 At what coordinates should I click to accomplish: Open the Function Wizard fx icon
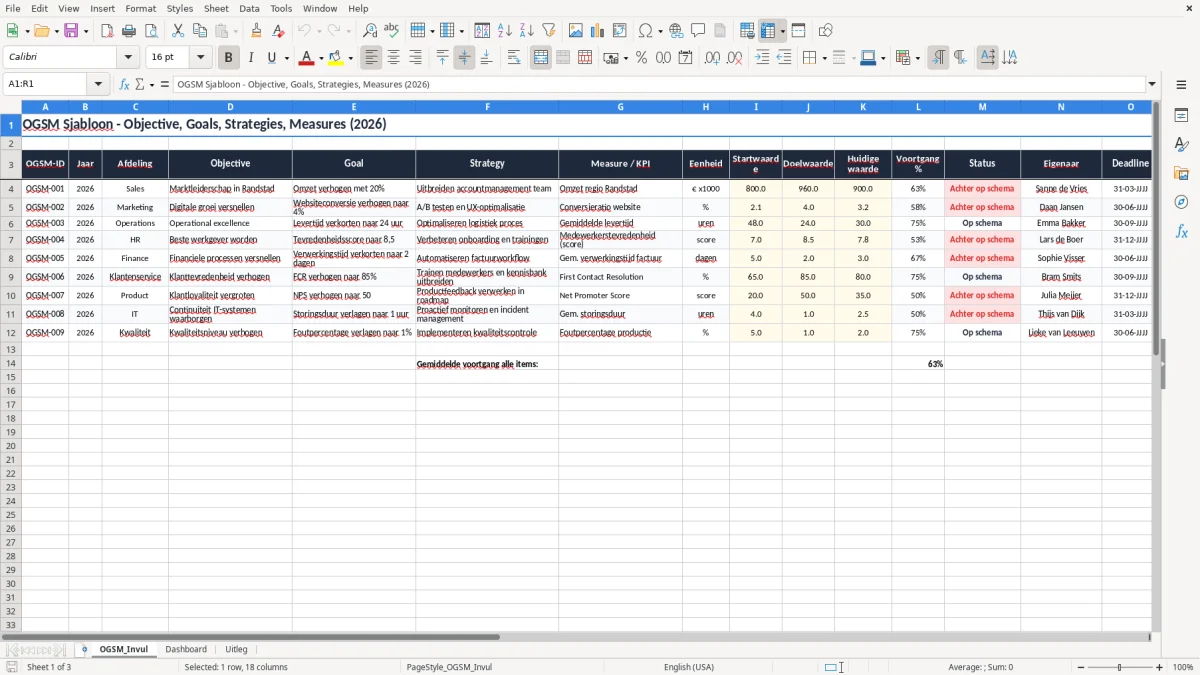(x=124, y=84)
